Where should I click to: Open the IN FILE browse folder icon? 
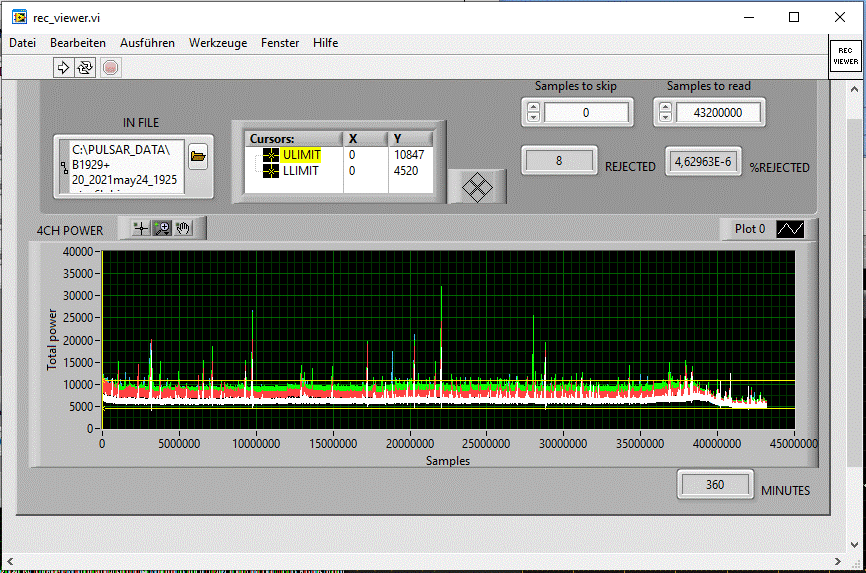pos(198,156)
